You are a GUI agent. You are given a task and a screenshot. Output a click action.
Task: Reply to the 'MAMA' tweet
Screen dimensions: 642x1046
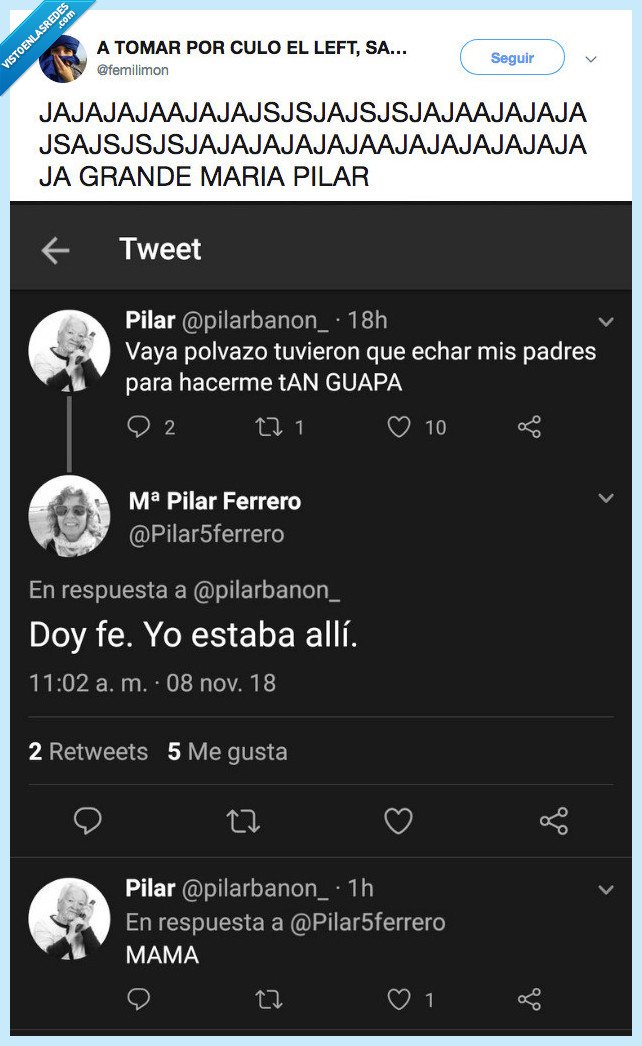[138, 1000]
